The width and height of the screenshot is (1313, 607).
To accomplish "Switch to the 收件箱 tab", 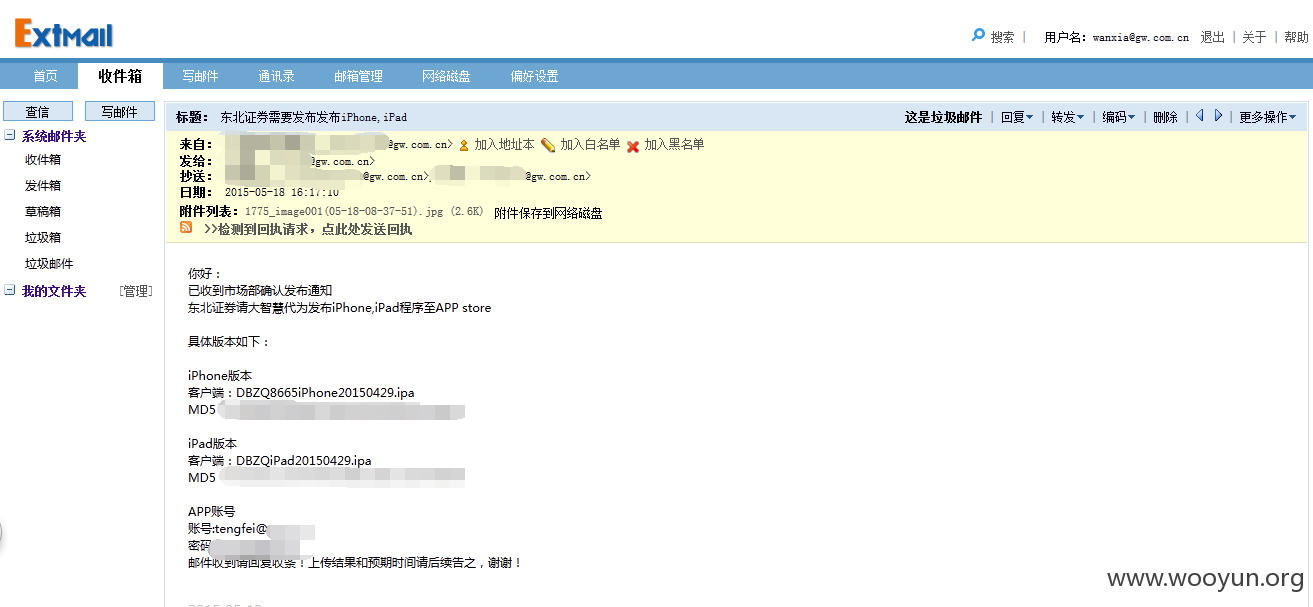I will 120,76.
